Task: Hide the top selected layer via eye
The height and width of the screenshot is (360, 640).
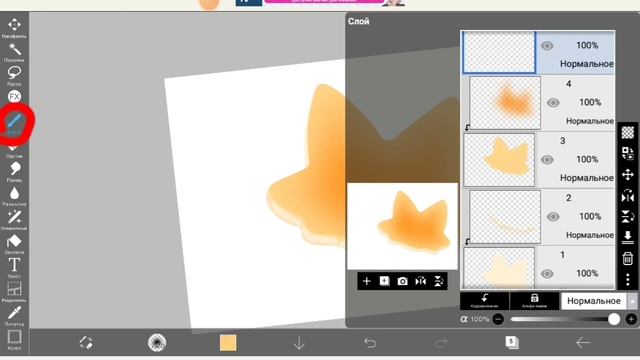Action: click(x=547, y=46)
